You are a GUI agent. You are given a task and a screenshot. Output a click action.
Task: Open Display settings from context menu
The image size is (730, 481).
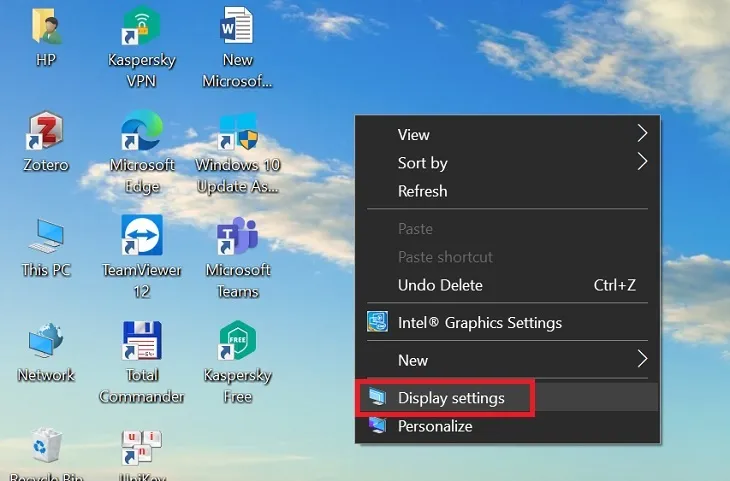(507, 398)
